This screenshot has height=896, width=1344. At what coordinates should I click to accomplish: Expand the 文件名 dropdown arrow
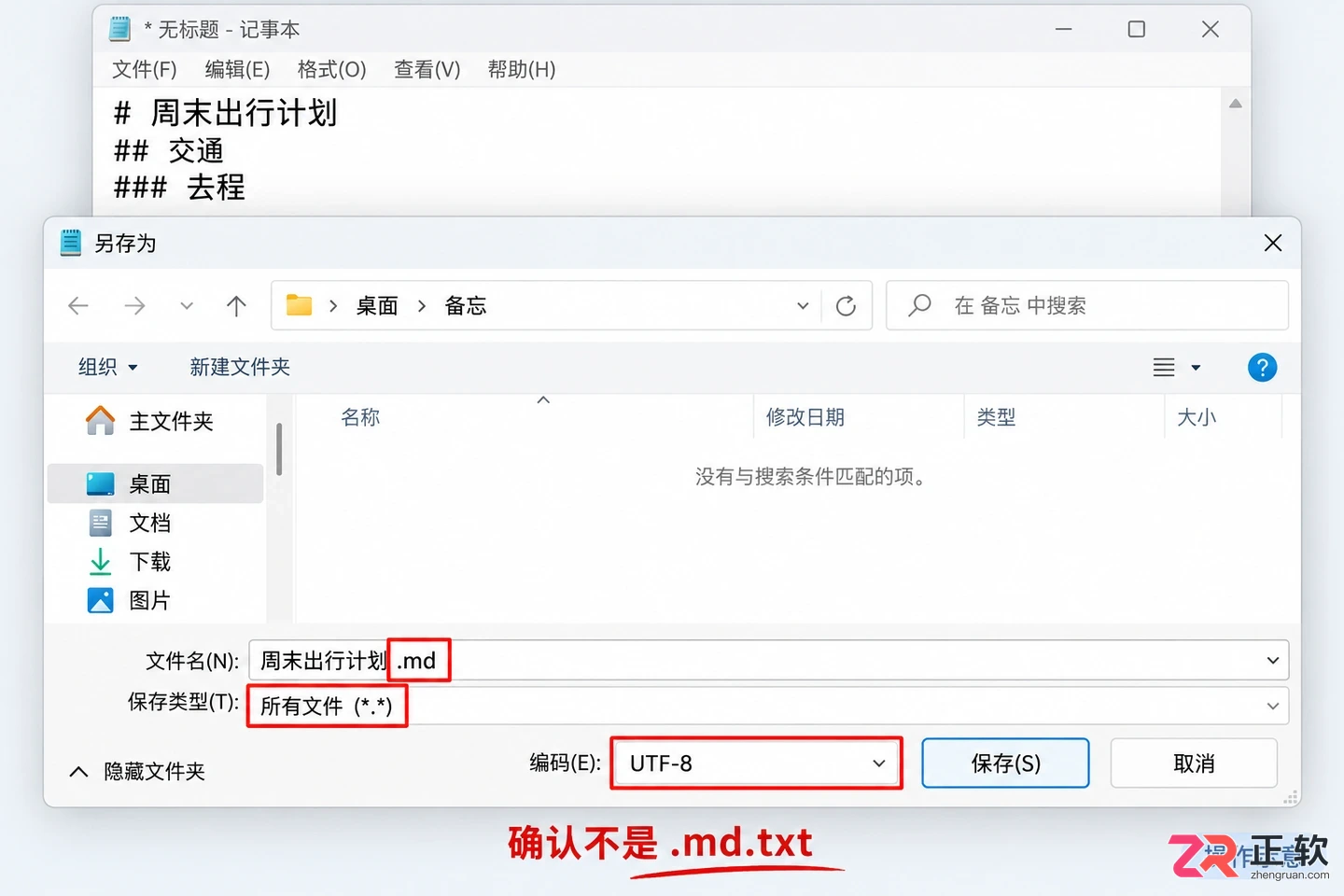point(1272,661)
